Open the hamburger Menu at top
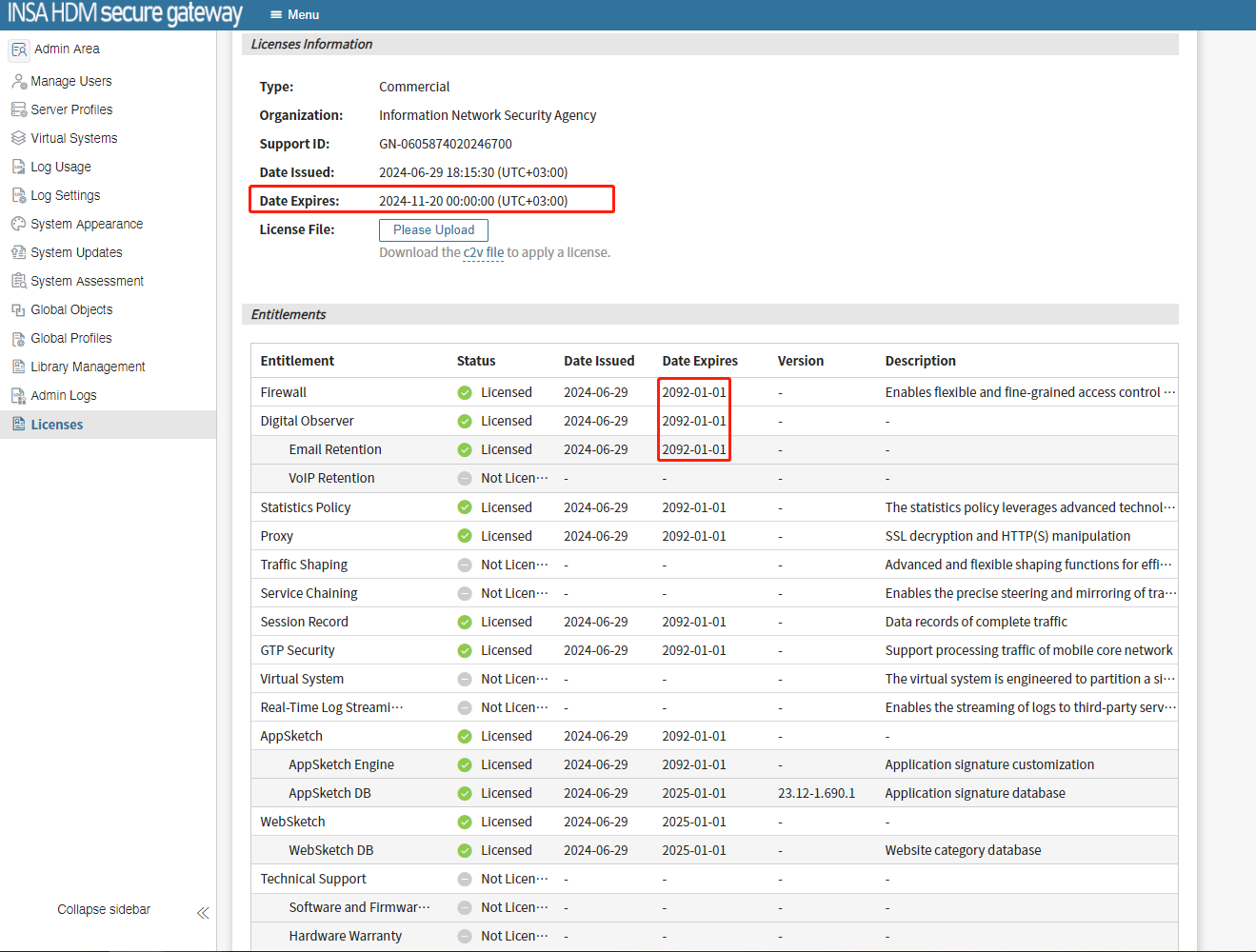This screenshot has width=1256, height=952. (x=294, y=14)
